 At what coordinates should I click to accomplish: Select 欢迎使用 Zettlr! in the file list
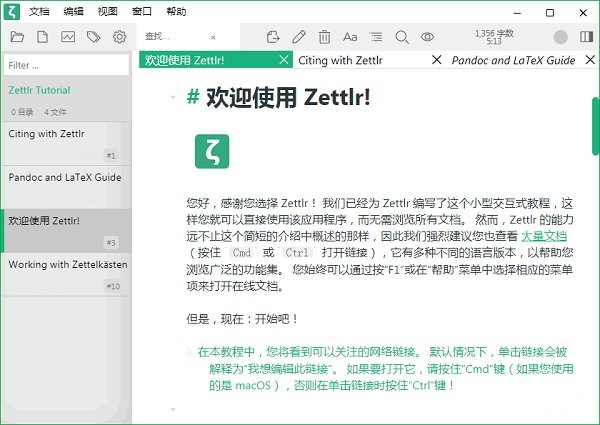tap(66, 231)
